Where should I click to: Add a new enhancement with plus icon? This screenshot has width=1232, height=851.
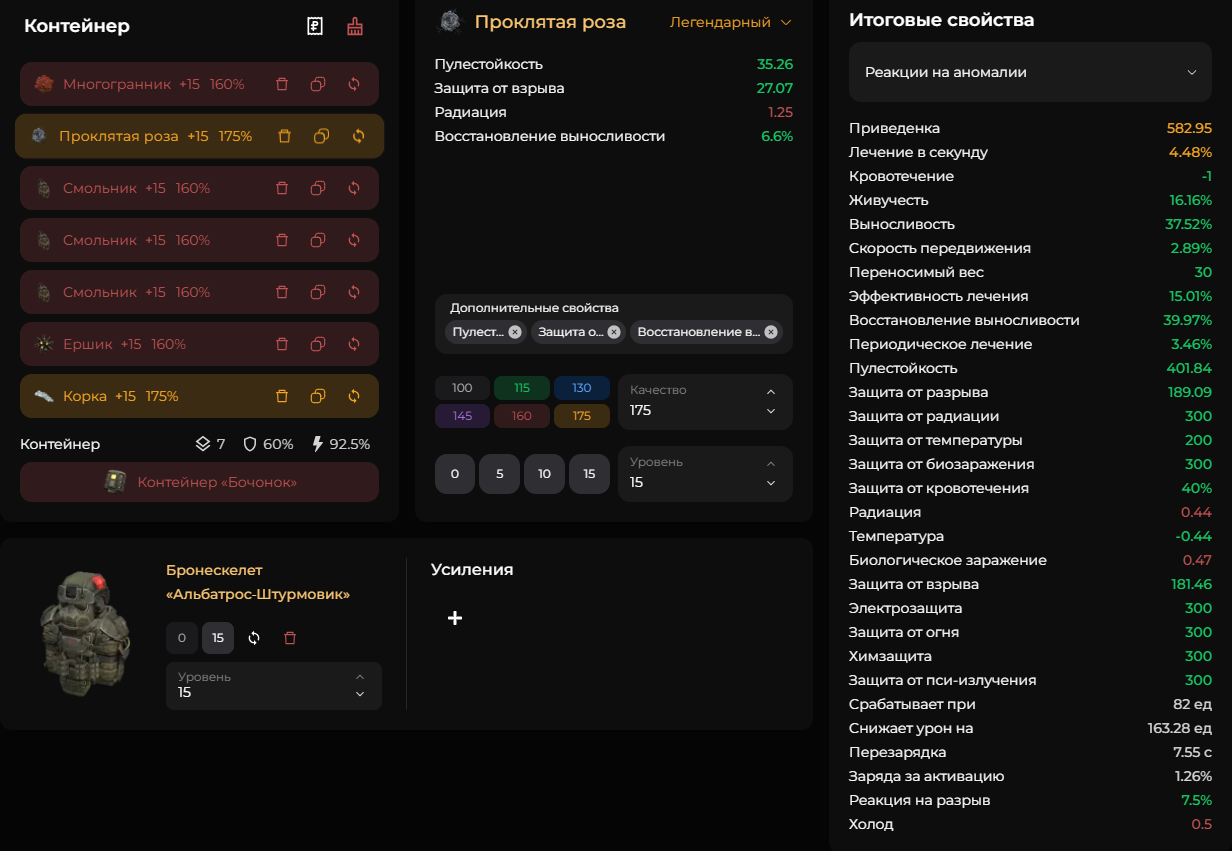(x=455, y=618)
